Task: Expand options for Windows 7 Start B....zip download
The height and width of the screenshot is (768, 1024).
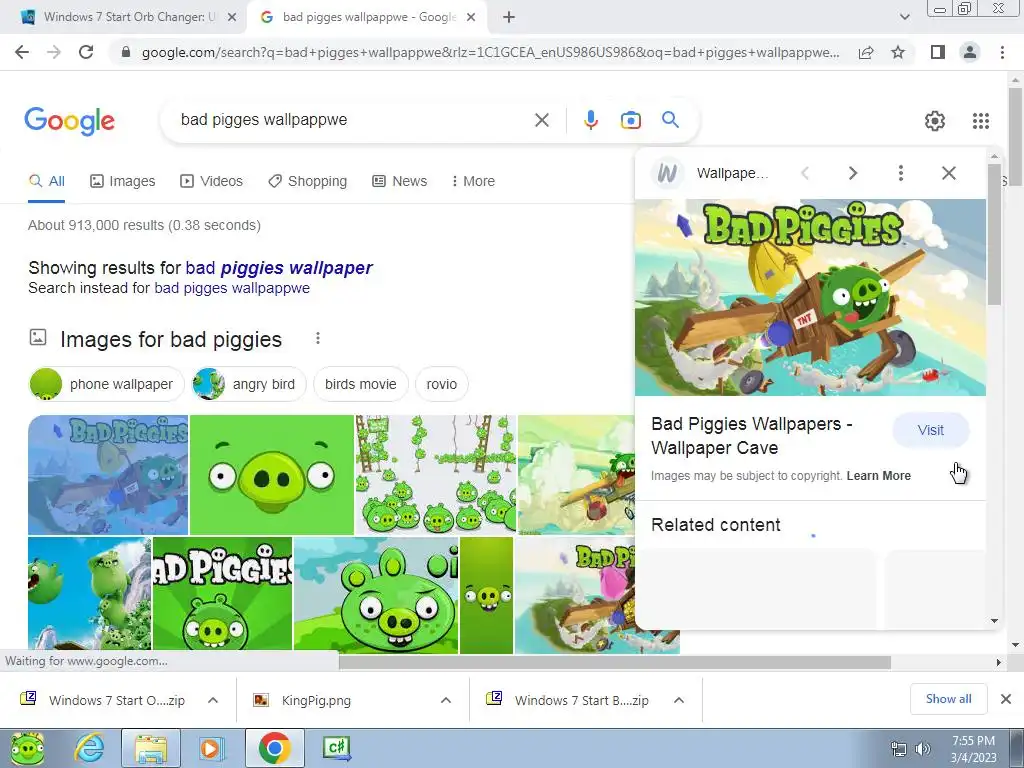Action: [x=679, y=700]
